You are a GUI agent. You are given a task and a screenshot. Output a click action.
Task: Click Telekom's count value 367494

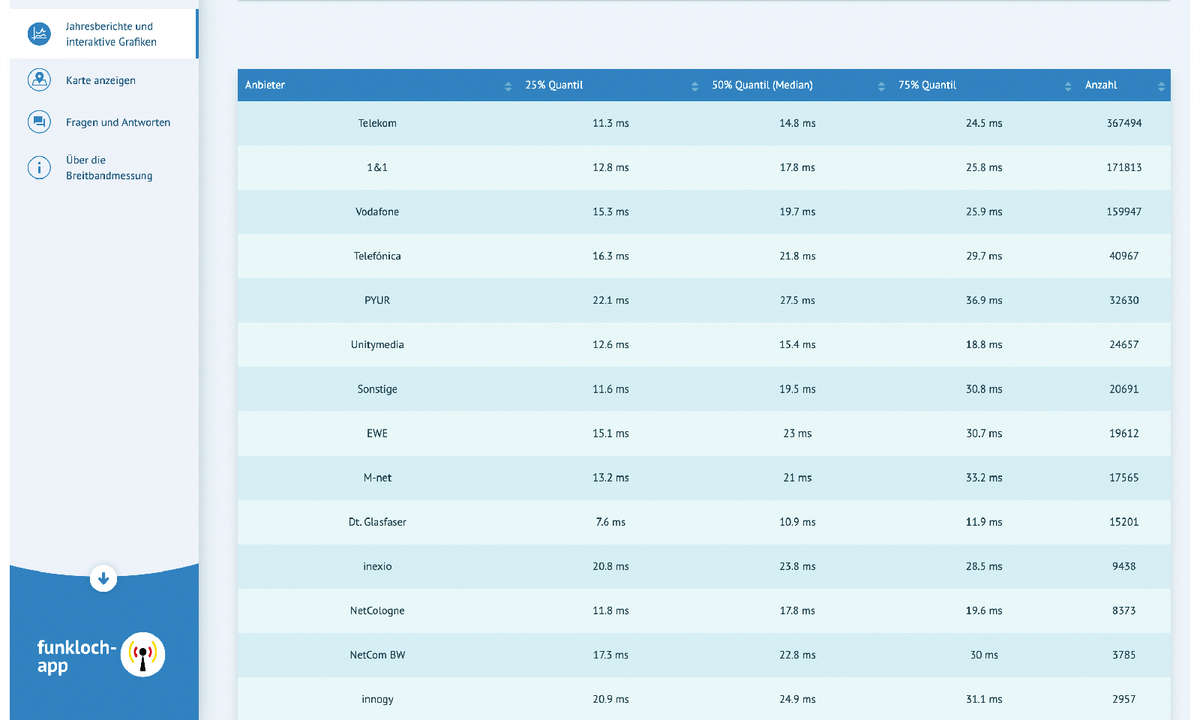1124,123
